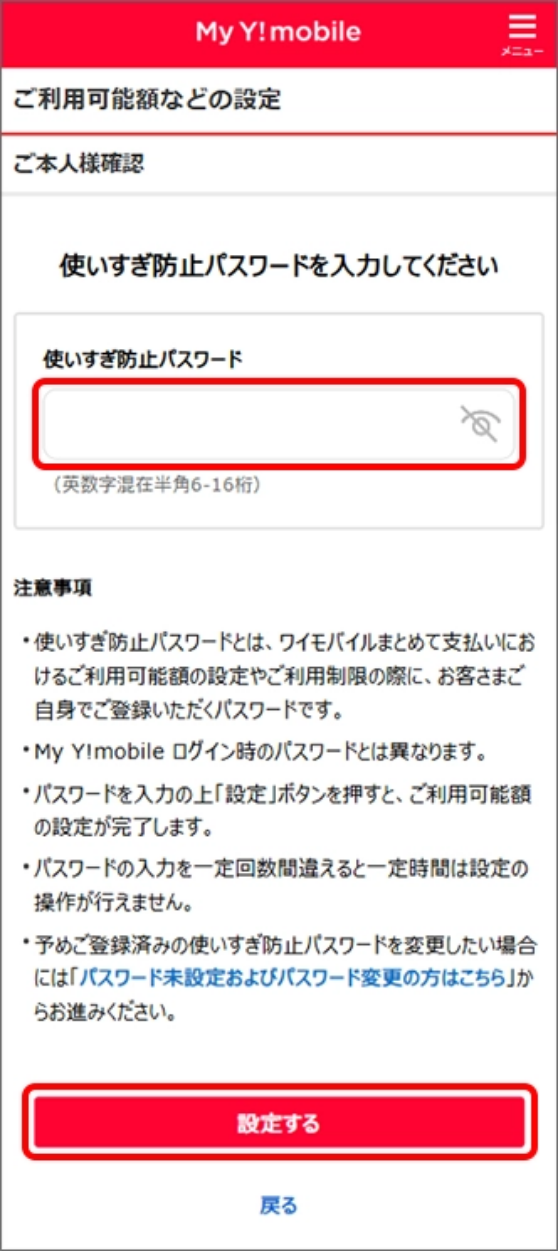Click the 設定する button
The height and width of the screenshot is (1251, 558).
tap(279, 1123)
